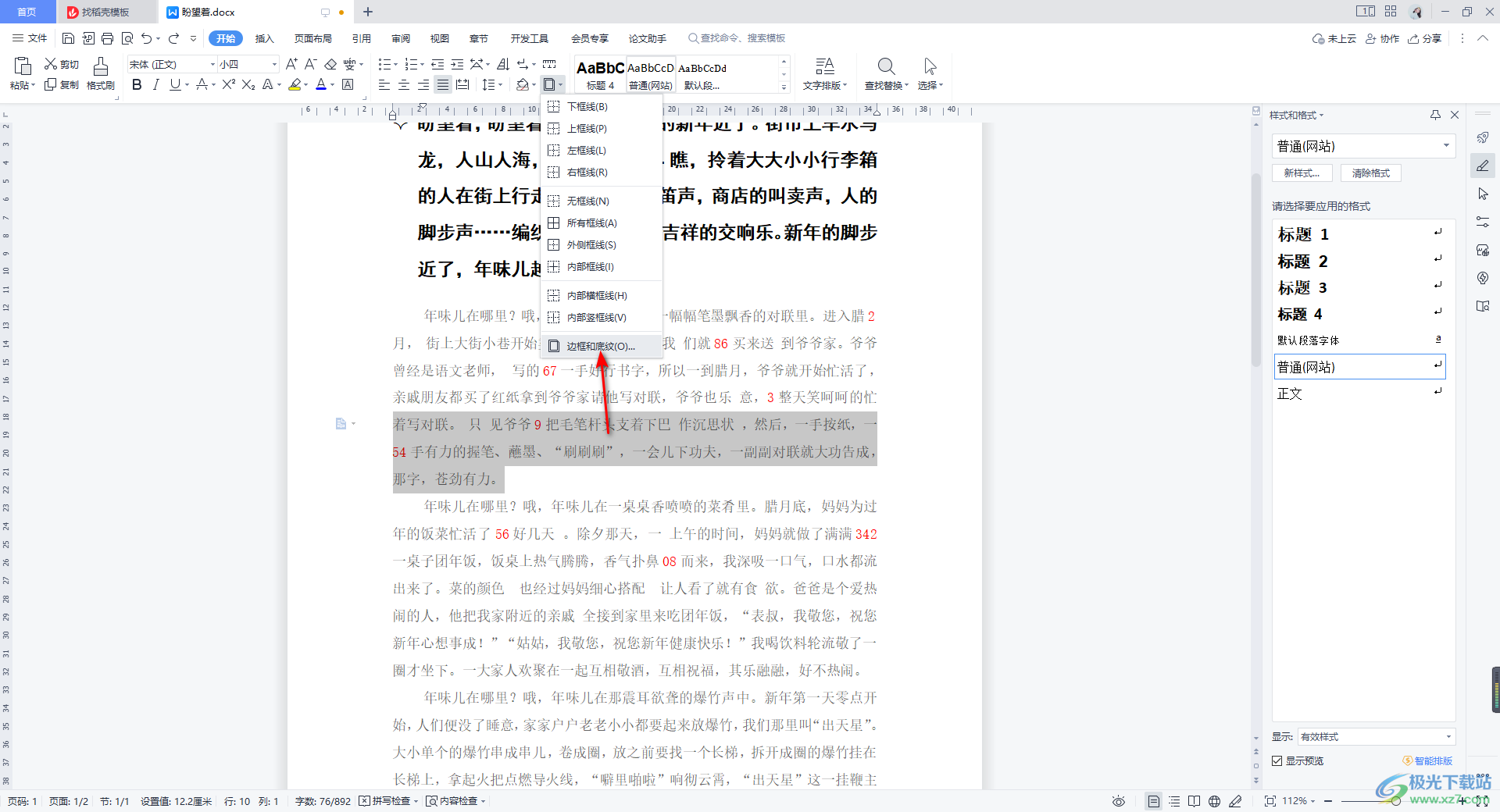The height and width of the screenshot is (812, 1500).
Task: Expand line spacing options
Action: (500, 84)
